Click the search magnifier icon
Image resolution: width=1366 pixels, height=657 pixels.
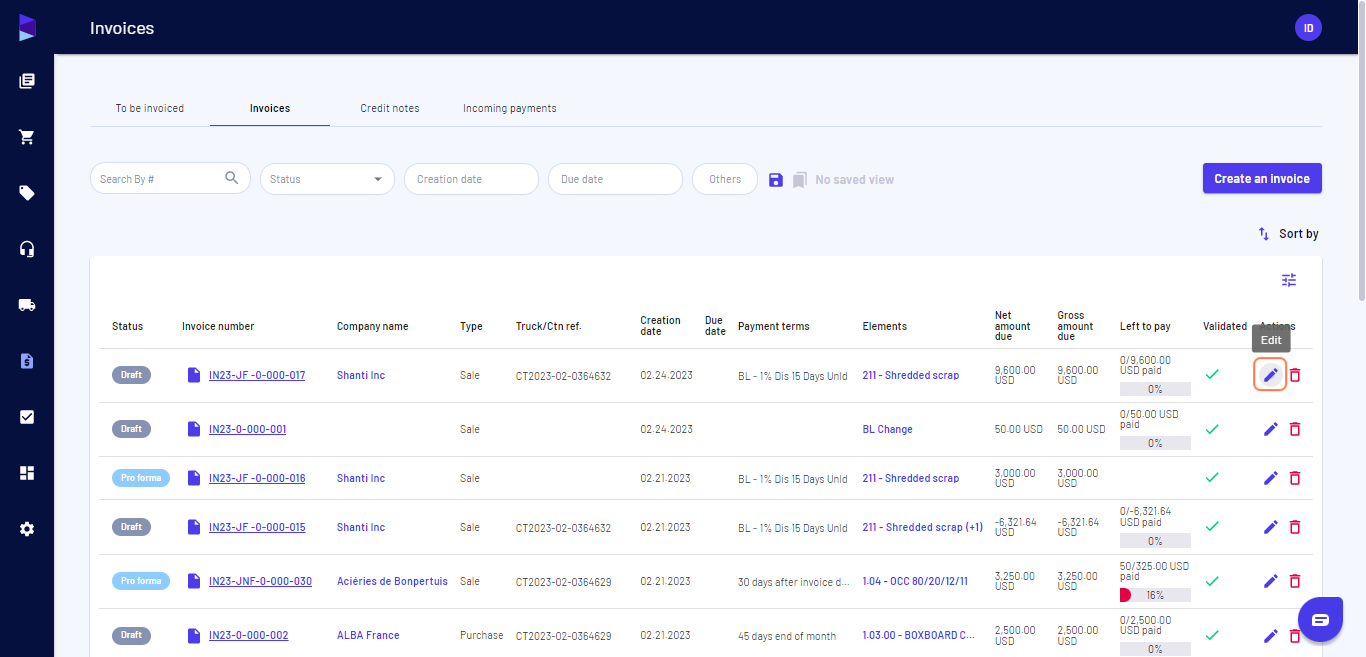coord(232,178)
